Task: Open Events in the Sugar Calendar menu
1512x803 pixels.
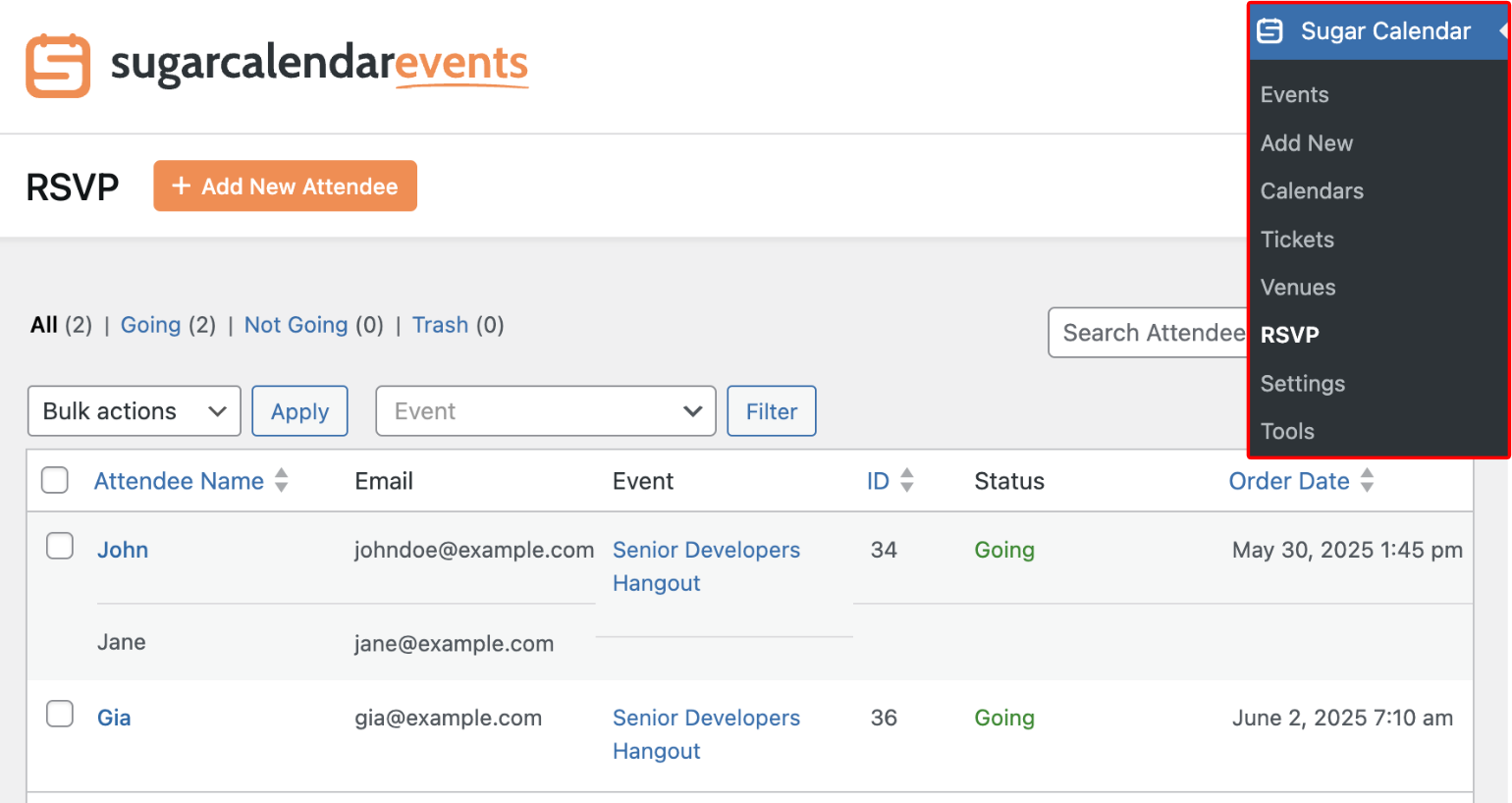Action: pyautogui.click(x=1295, y=95)
